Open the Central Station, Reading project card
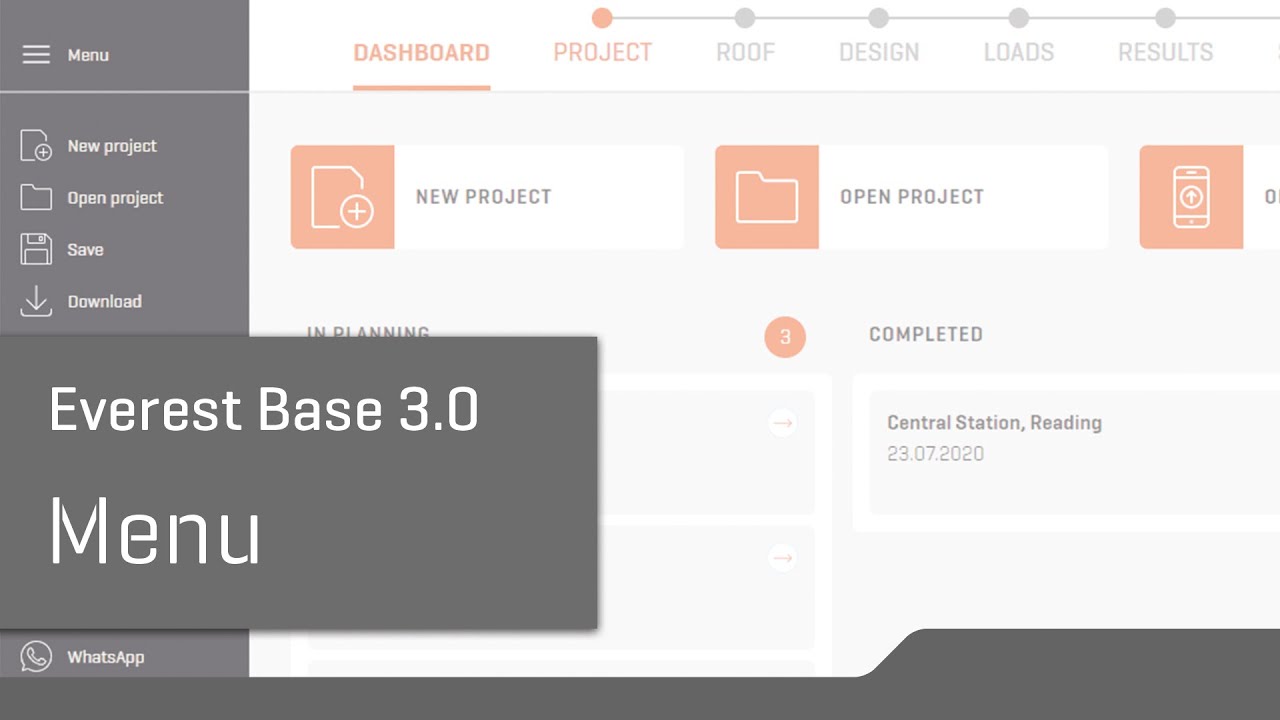Screen dimensions: 1280x720 (x=1075, y=453)
